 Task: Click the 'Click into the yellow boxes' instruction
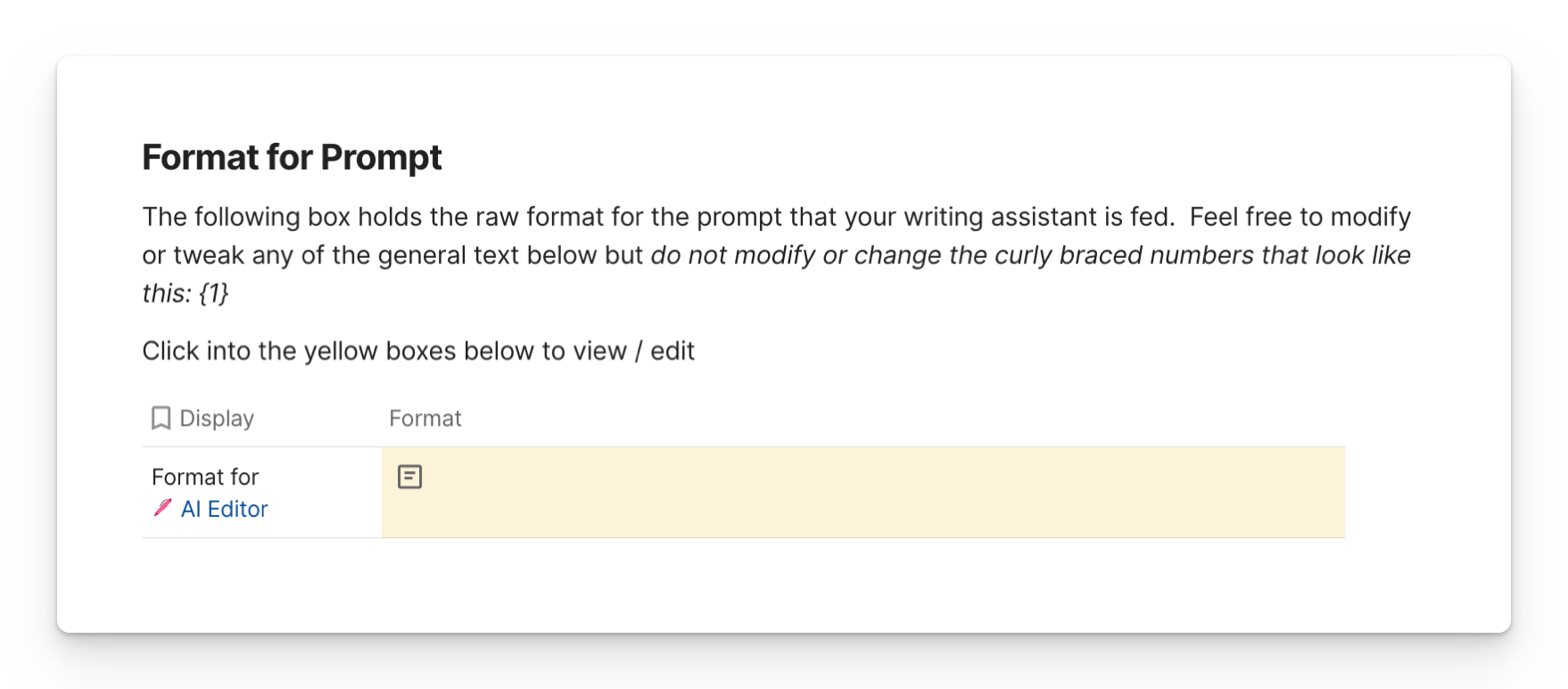click(418, 351)
